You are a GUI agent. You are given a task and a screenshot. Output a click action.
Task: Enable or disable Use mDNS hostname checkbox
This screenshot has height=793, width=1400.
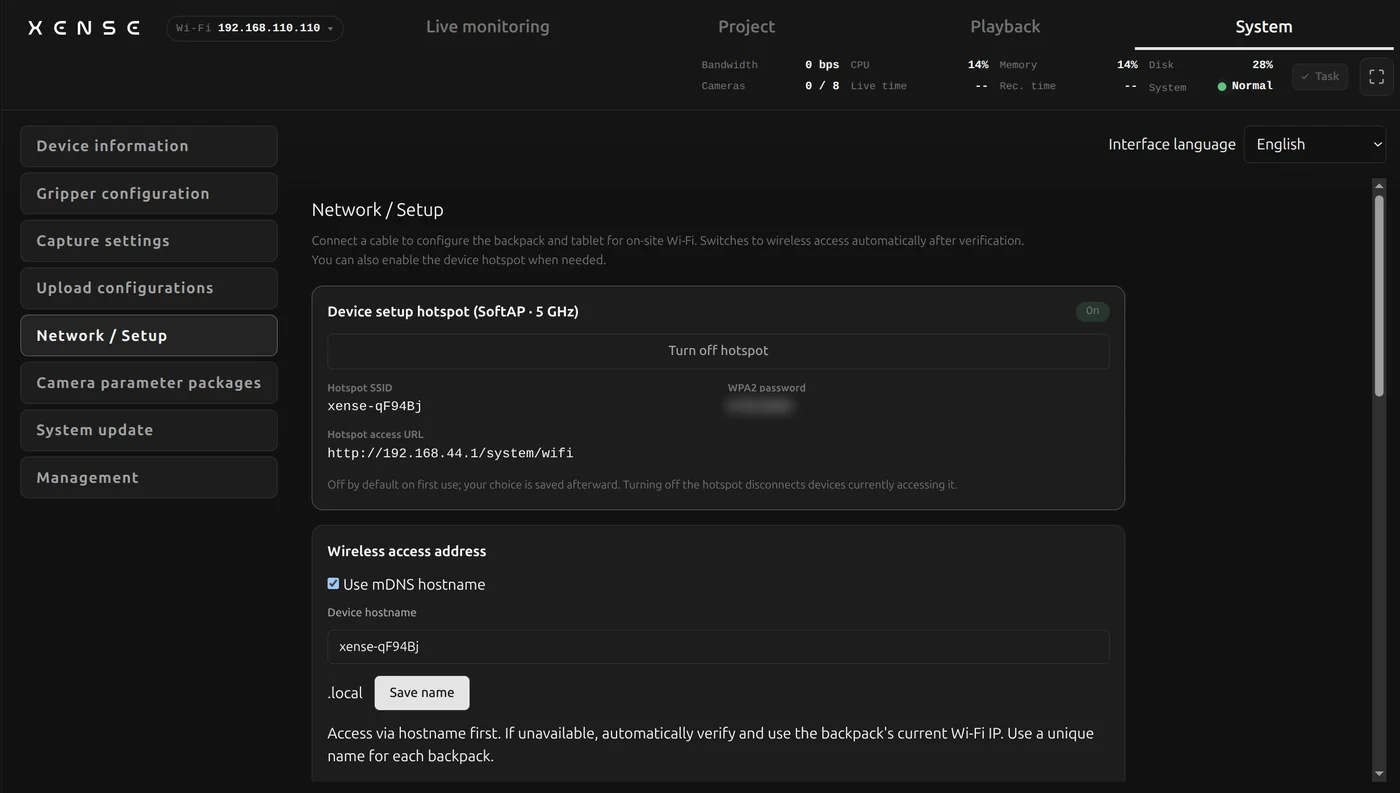coord(333,584)
